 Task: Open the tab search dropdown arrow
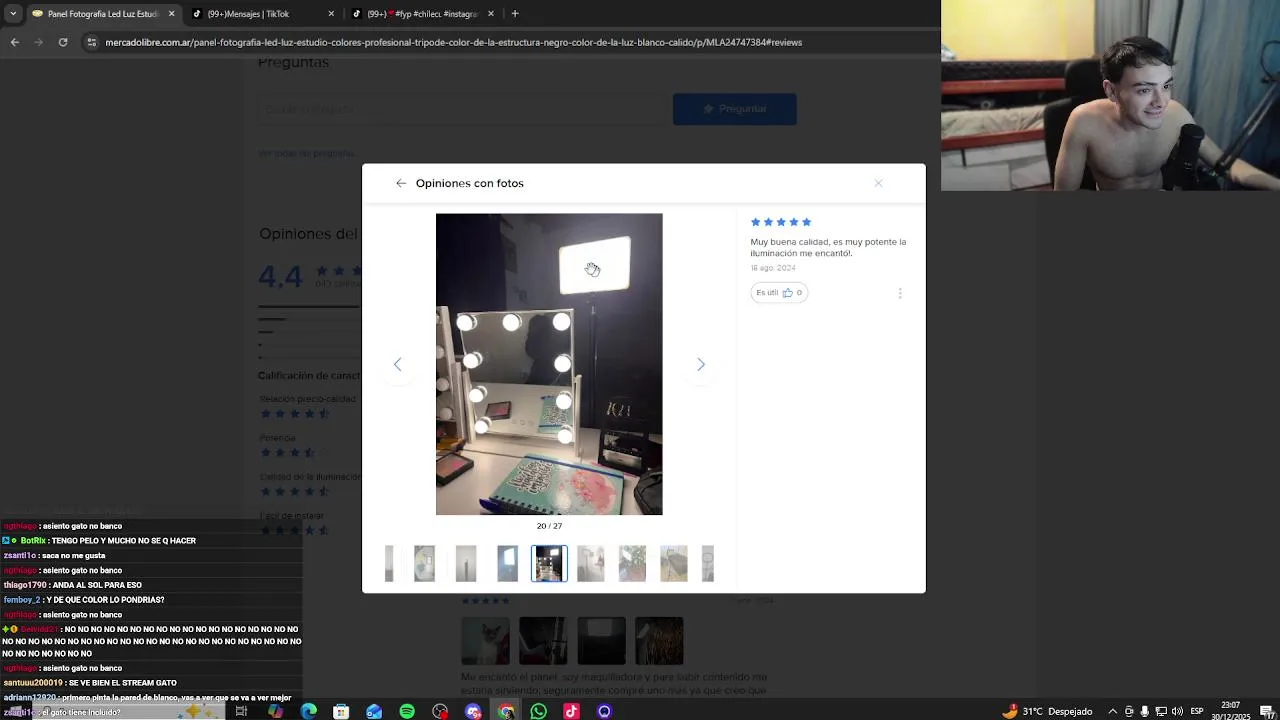[13, 14]
